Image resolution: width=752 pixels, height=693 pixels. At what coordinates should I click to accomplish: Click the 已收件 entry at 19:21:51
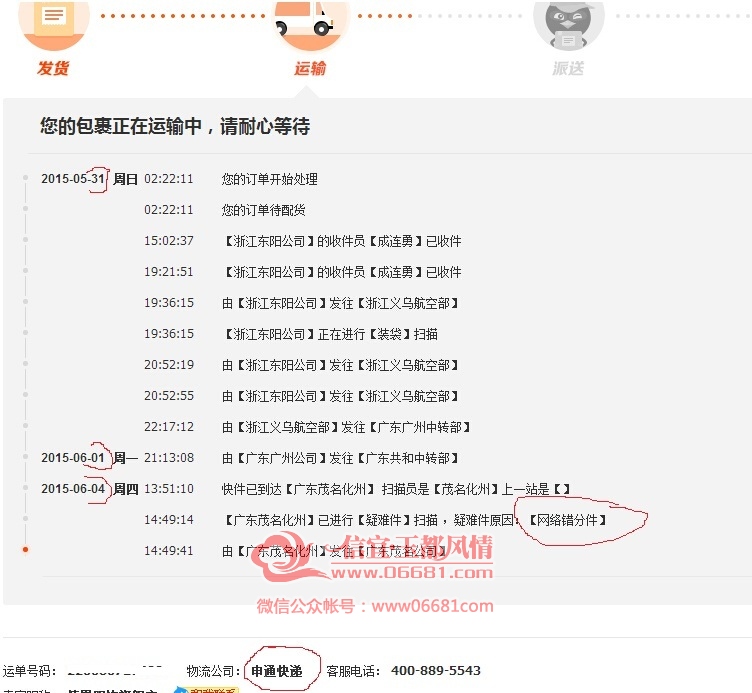click(341, 272)
